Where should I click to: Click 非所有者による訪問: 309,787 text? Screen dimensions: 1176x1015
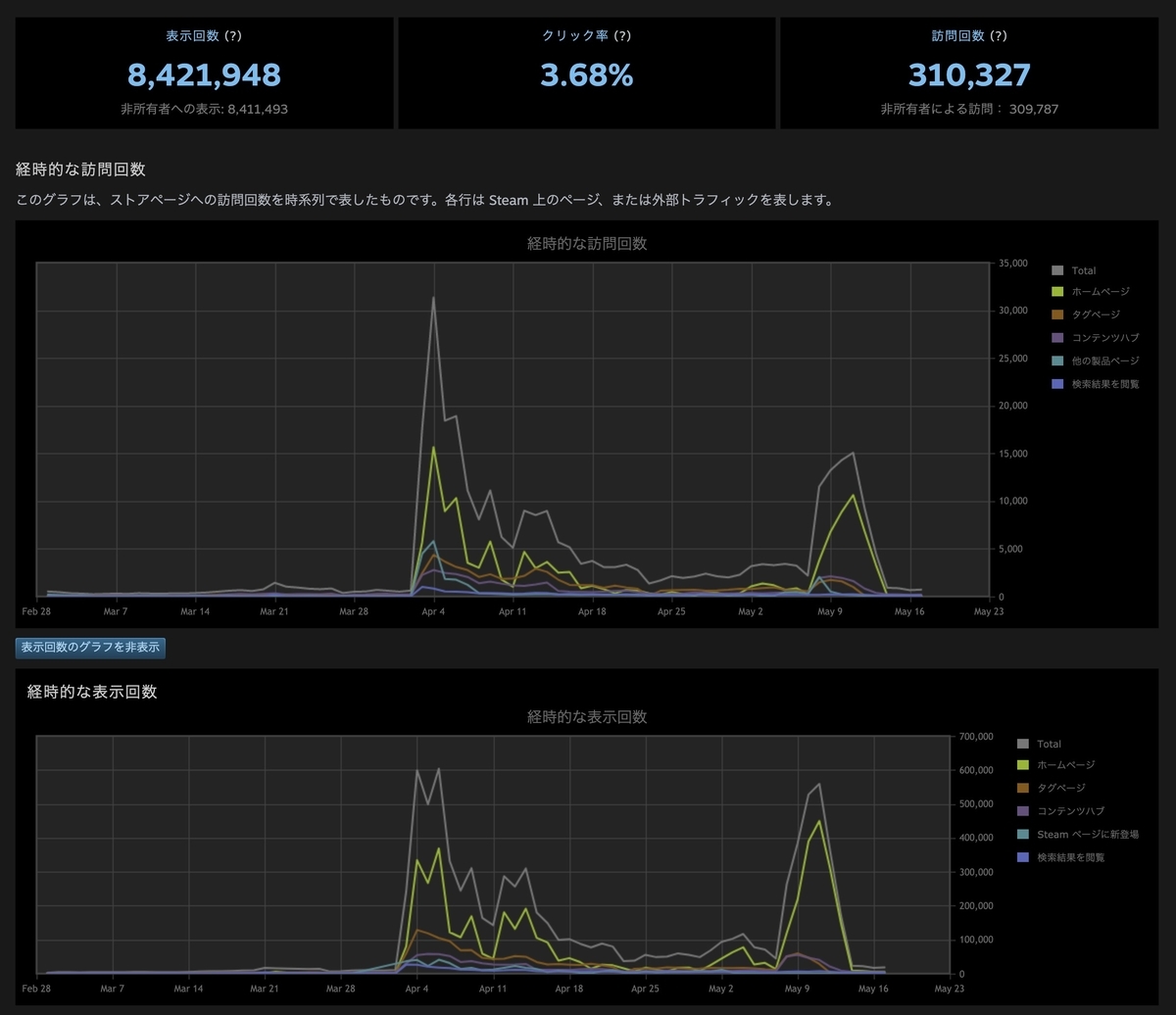[969, 109]
